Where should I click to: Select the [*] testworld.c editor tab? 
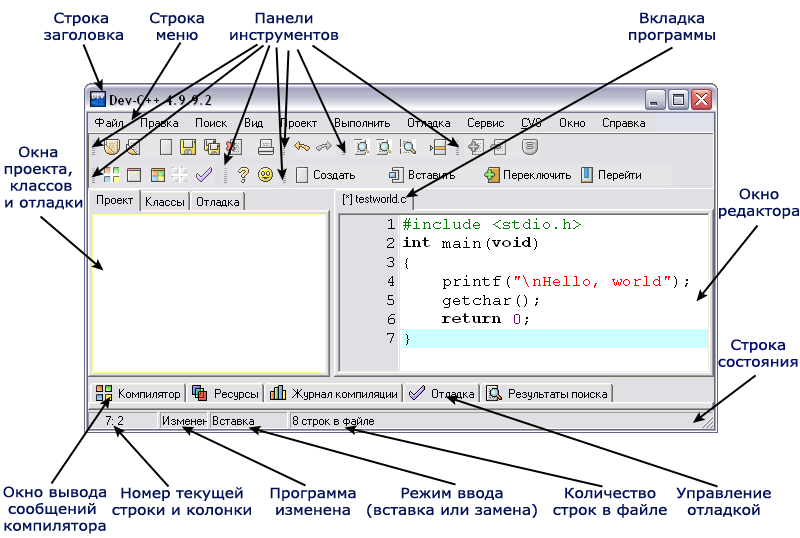[x=374, y=199]
